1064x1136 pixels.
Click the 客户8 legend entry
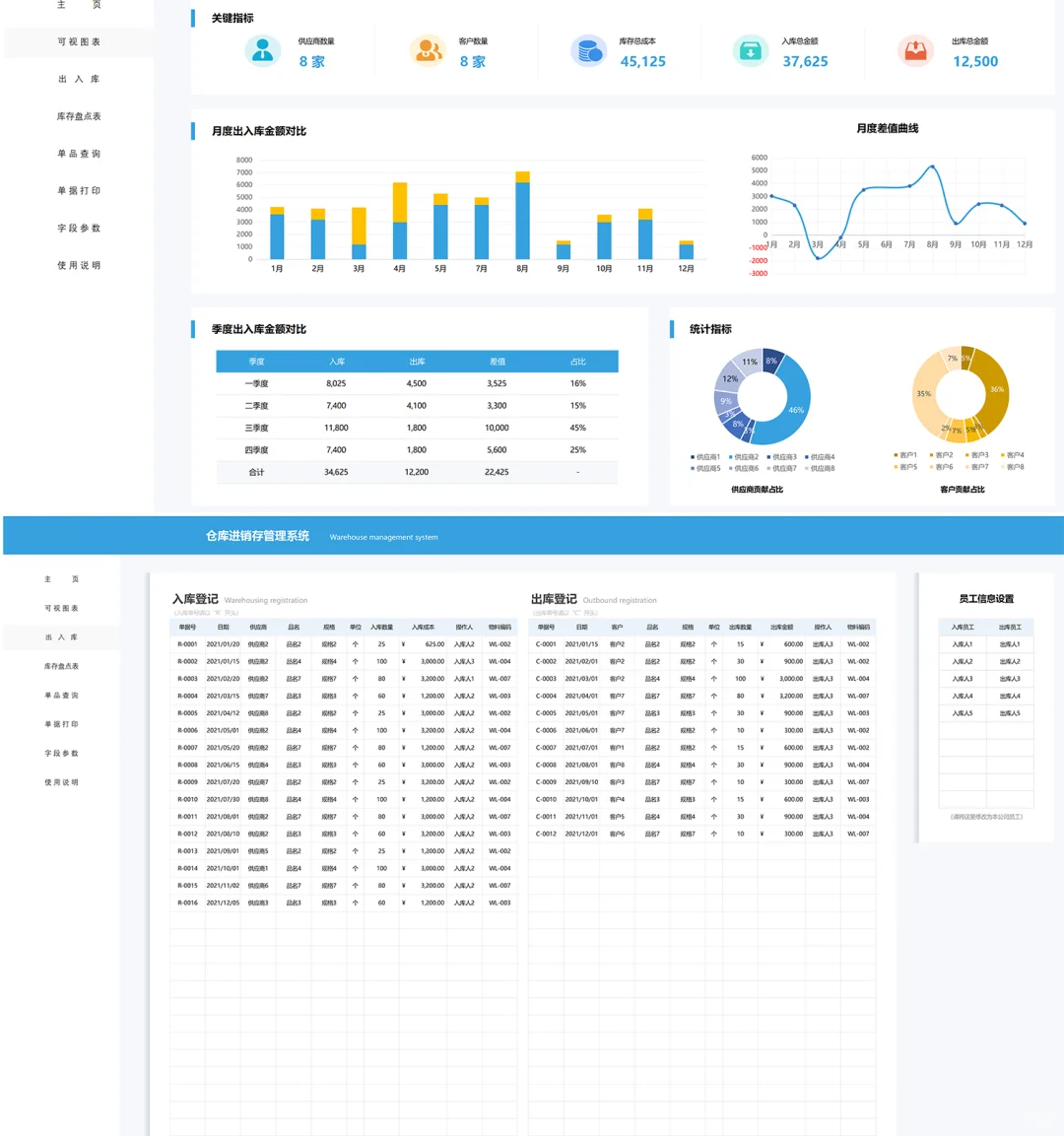pos(1013,467)
